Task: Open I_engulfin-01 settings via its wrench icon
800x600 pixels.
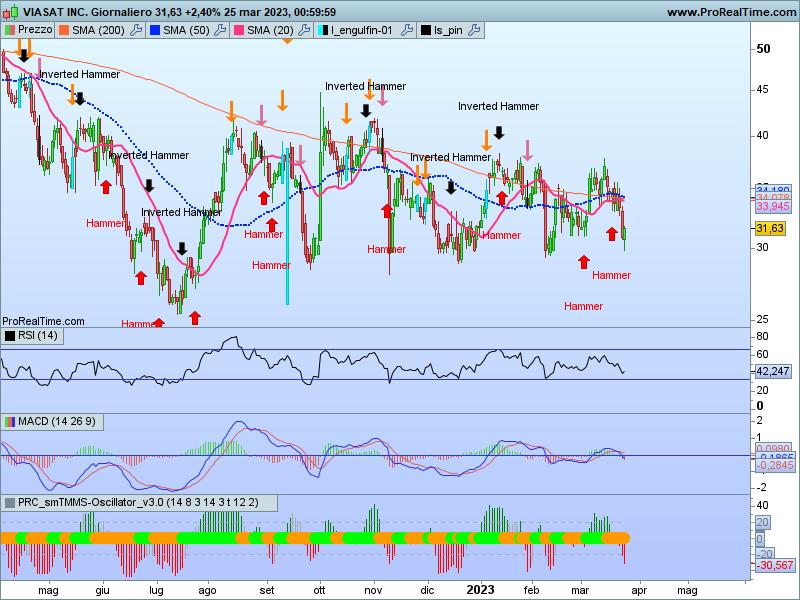Action: [407, 30]
